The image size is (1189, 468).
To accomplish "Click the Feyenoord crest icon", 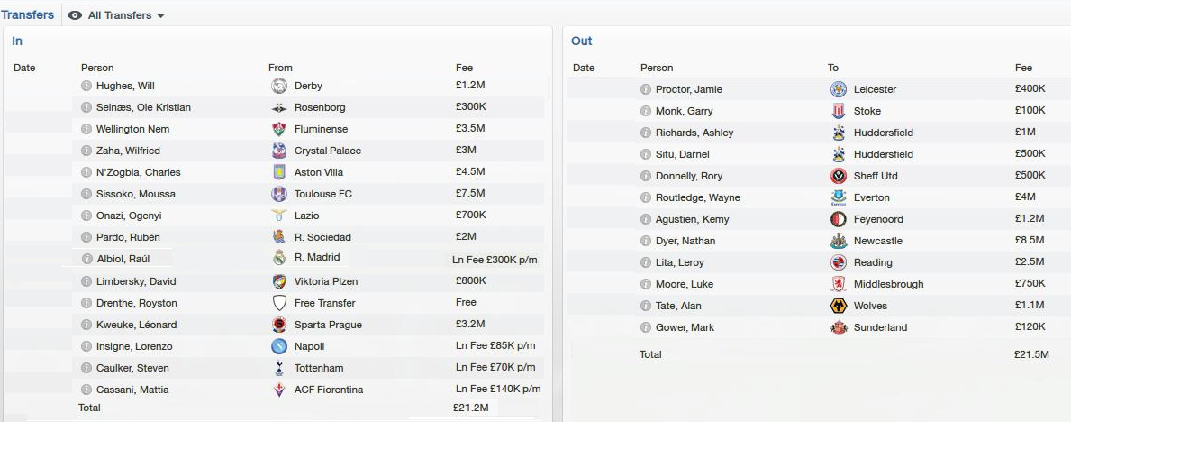I will [838, 219].
